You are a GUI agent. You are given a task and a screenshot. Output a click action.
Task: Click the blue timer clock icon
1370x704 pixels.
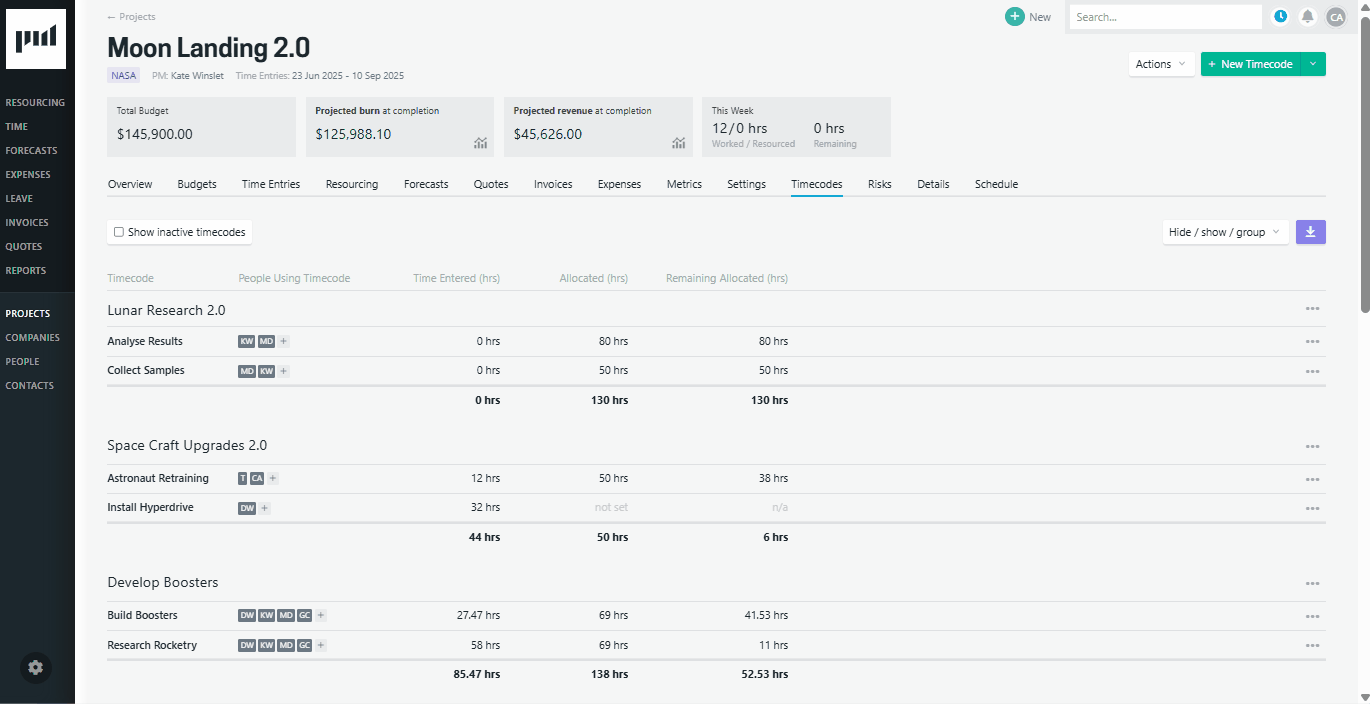[1280, 16]
